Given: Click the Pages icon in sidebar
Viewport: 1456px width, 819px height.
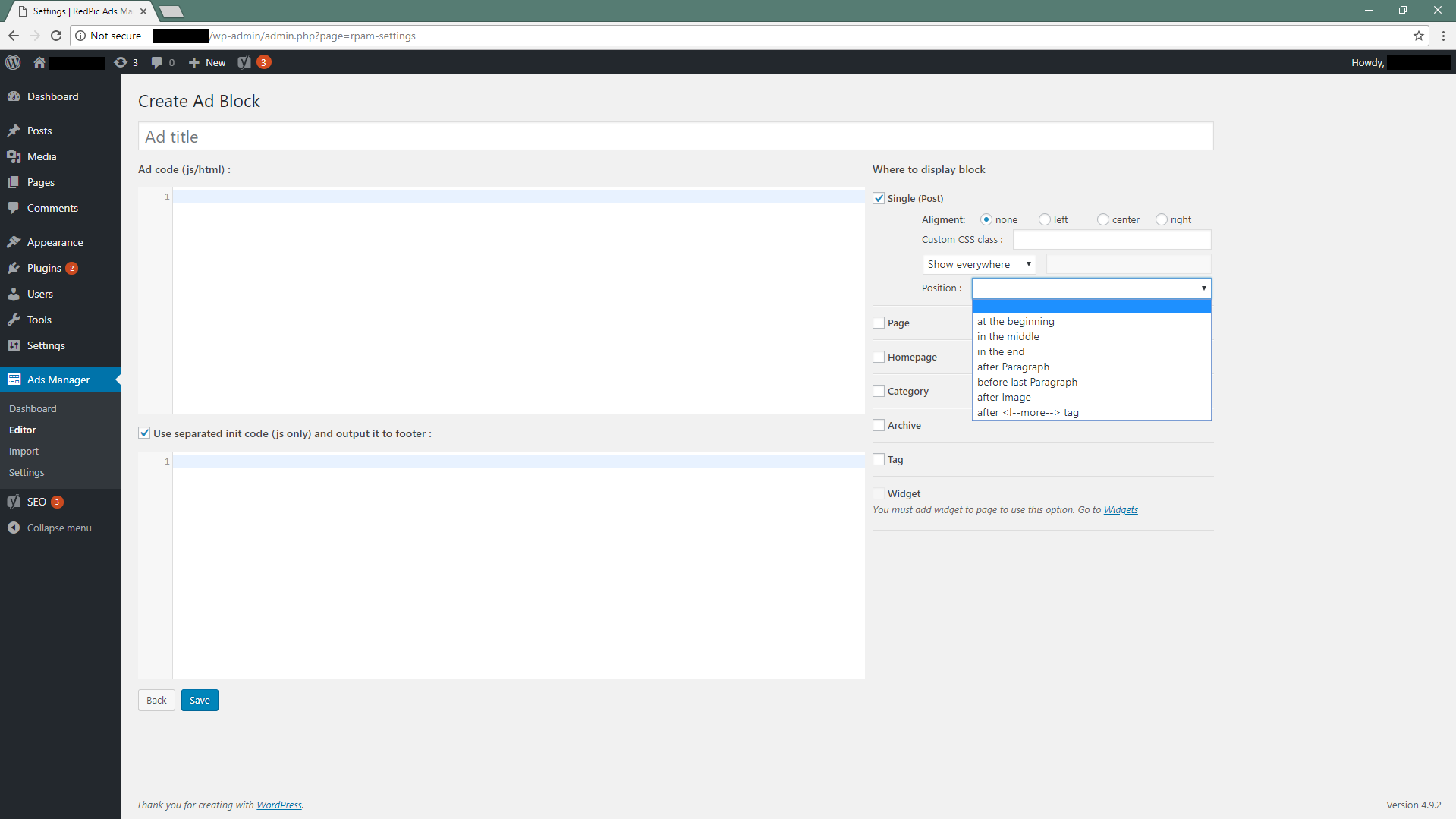Looking at the screenshot, I should click(14, 182).
